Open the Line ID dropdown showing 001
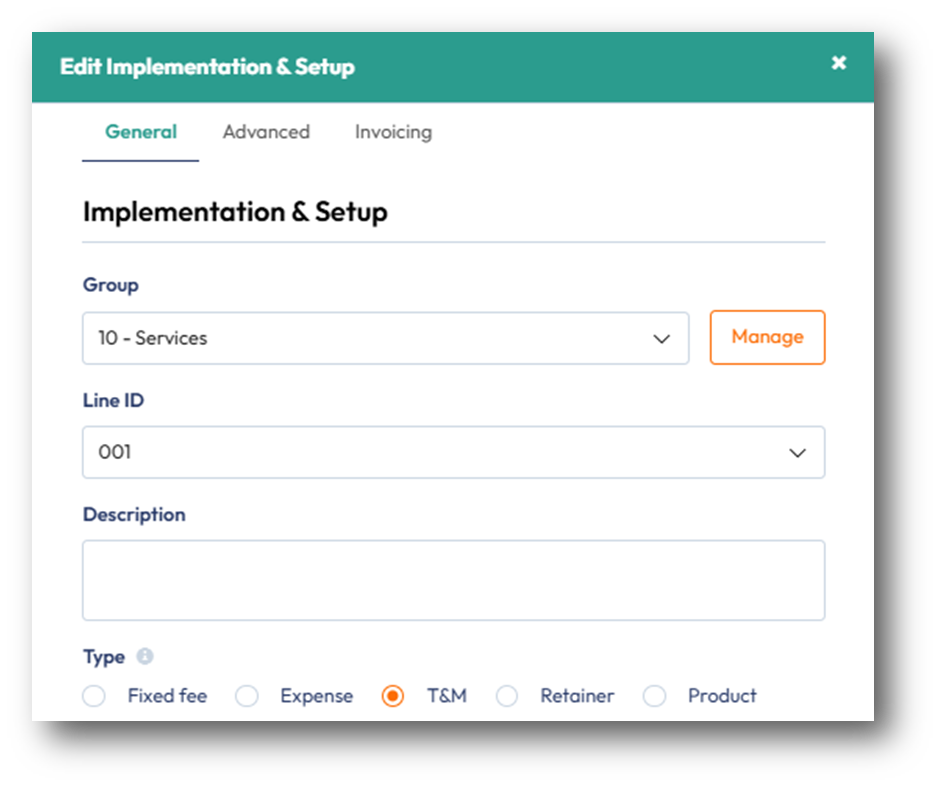The height and width of the screenshot is (786, 939). 453,452
